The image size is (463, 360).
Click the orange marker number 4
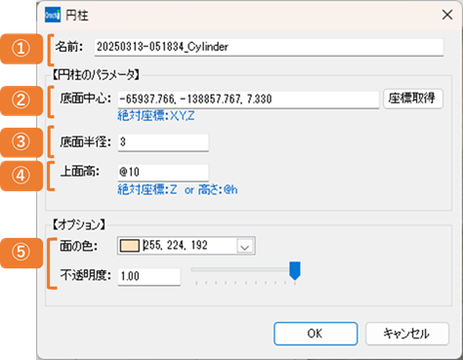[x=21, y=176]
